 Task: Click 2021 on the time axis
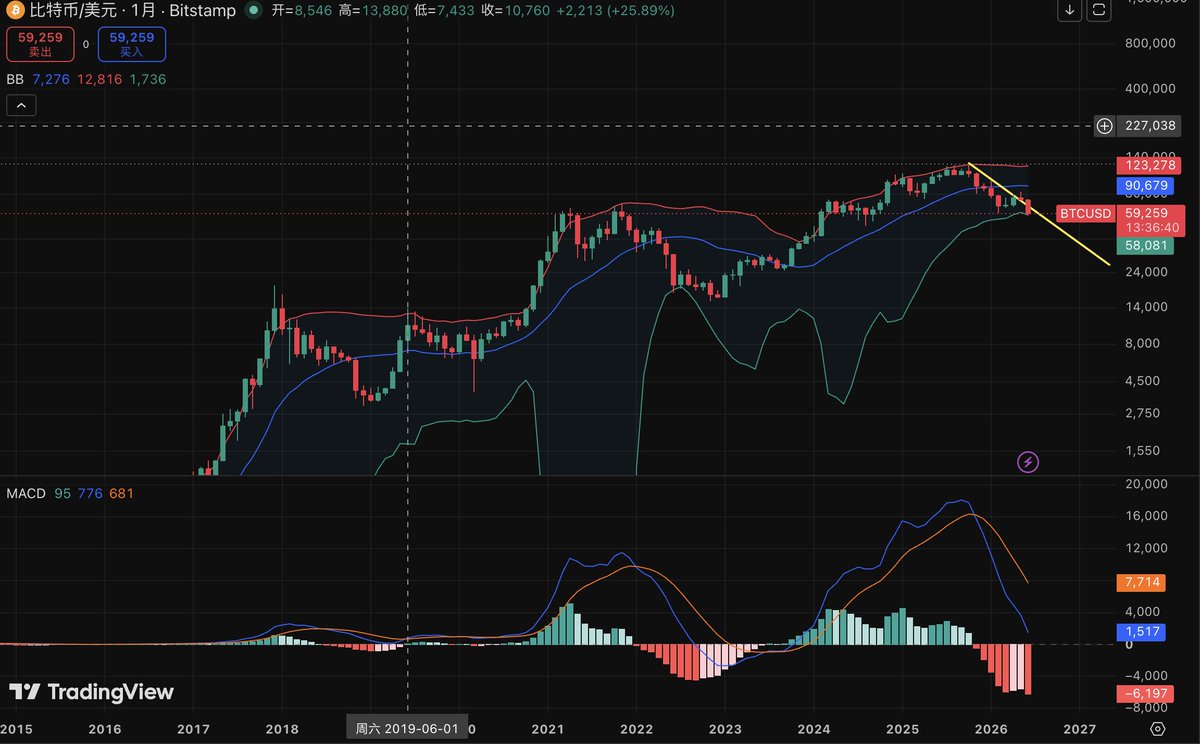point(548,729)
